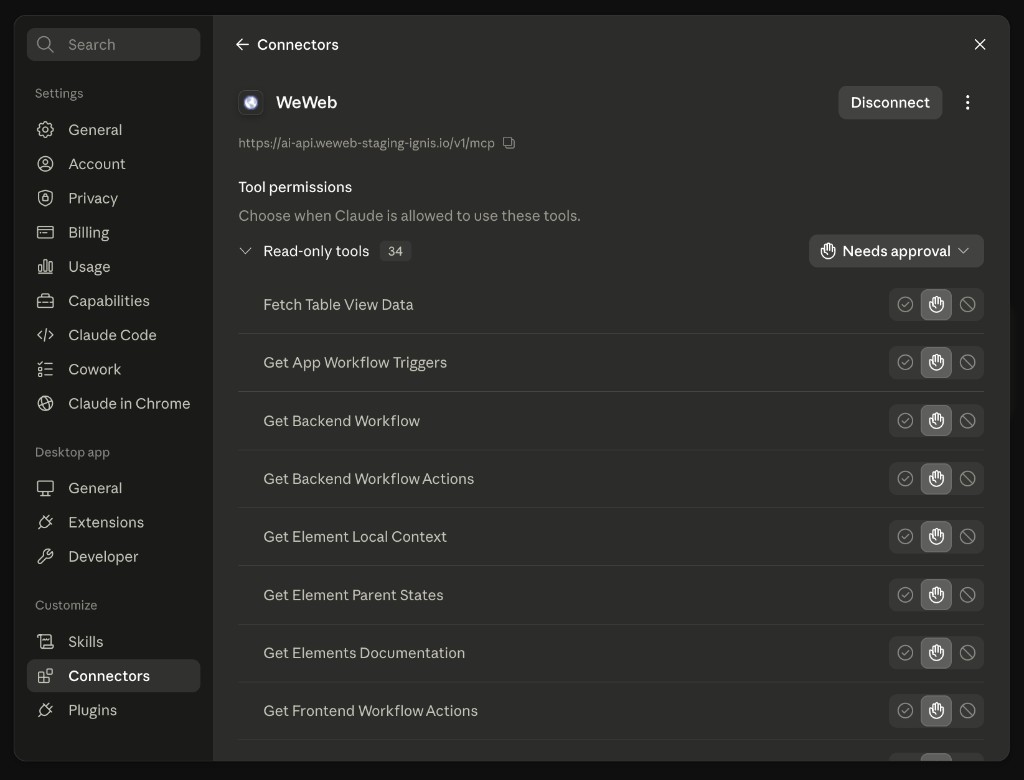Click the Get Frontend Workflow Actions label
Image resolution: width=1024 pixels, height=780 pixels.
pos(370,710)
